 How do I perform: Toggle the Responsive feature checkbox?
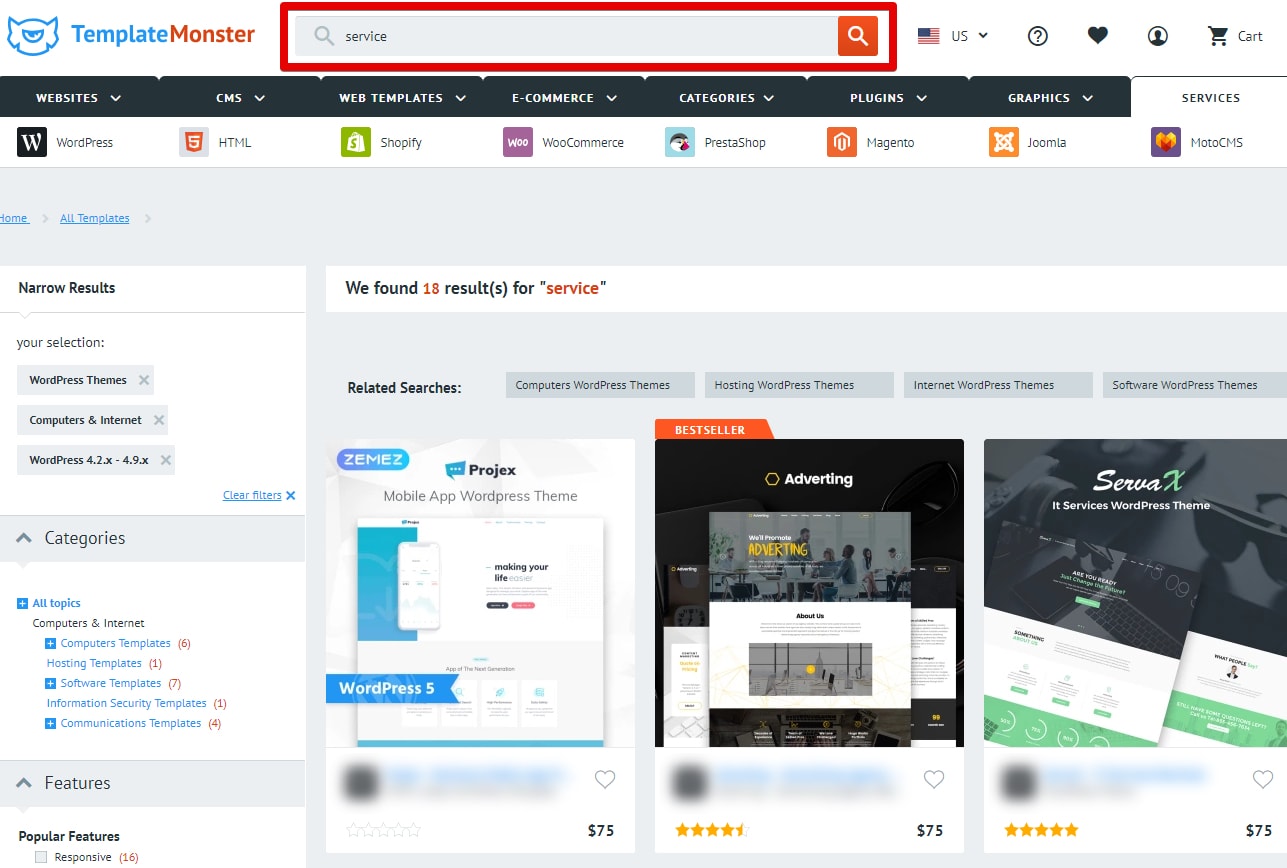(41, 857)
